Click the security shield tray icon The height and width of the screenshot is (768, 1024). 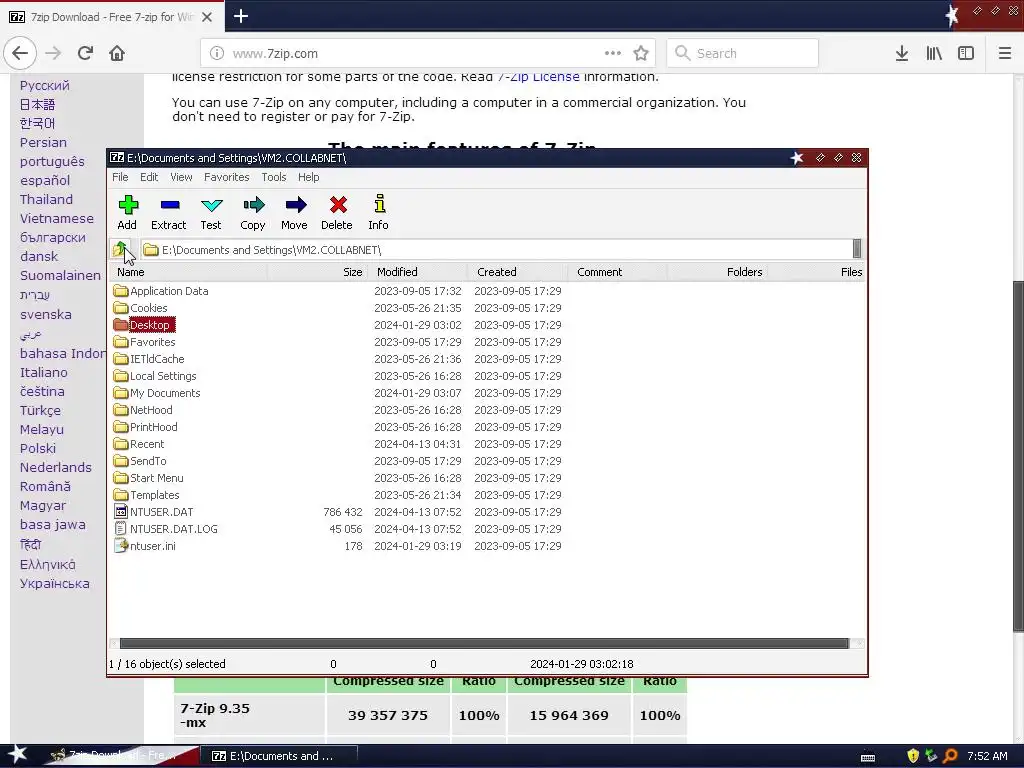coord(912,756)
